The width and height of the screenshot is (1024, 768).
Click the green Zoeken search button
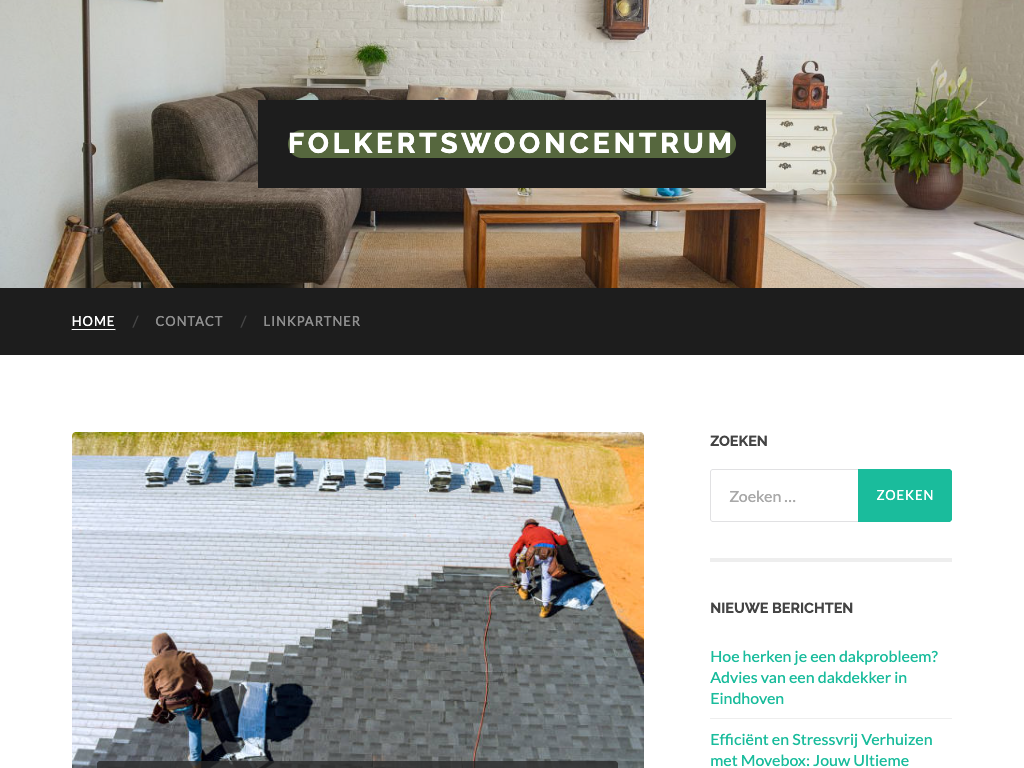tap(904, 496)
